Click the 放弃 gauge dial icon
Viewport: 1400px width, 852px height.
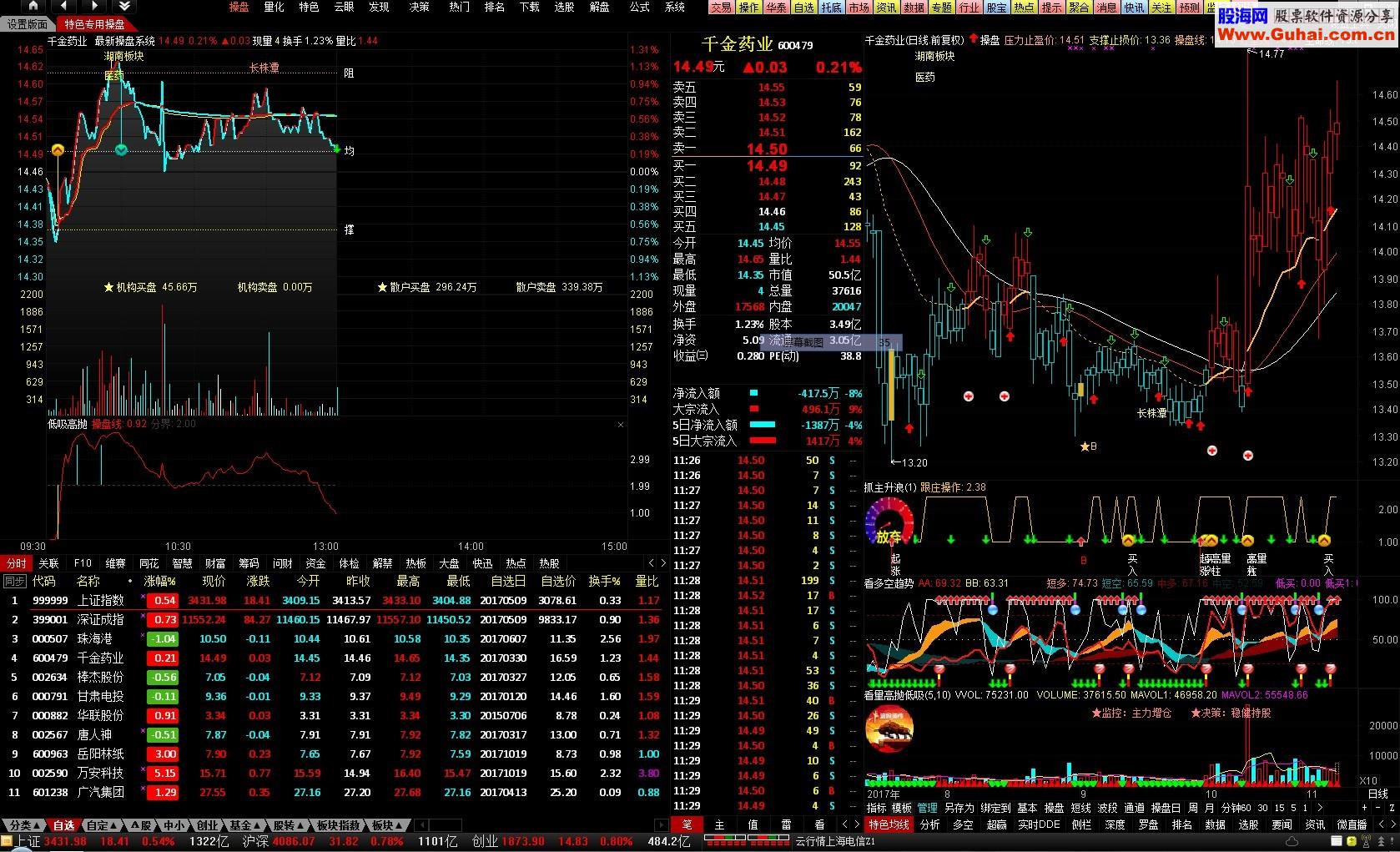pos(889,522)
